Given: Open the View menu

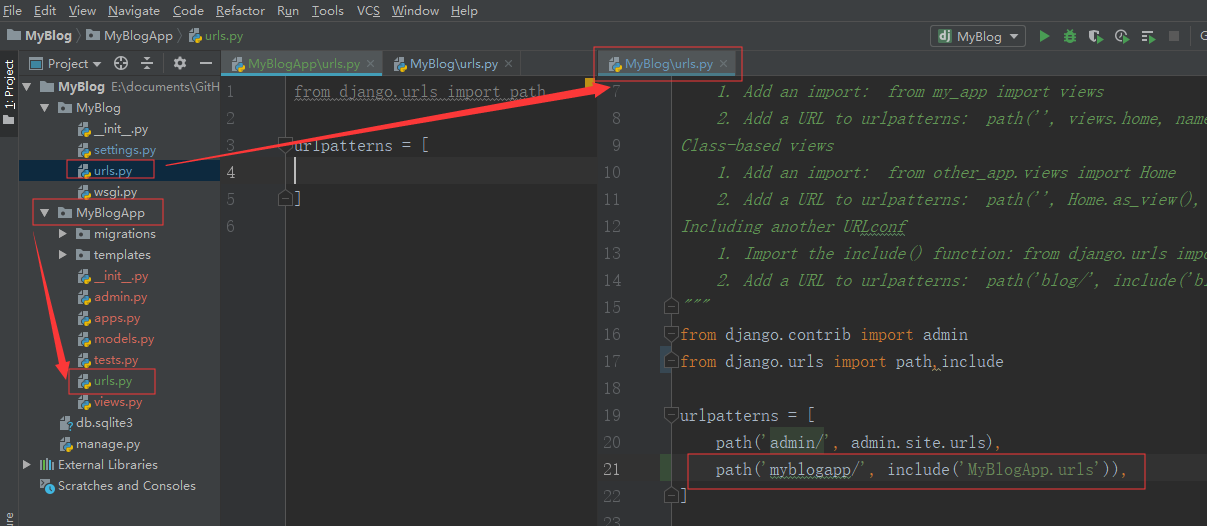Looking at the screenshot, I should click(83, 11).
